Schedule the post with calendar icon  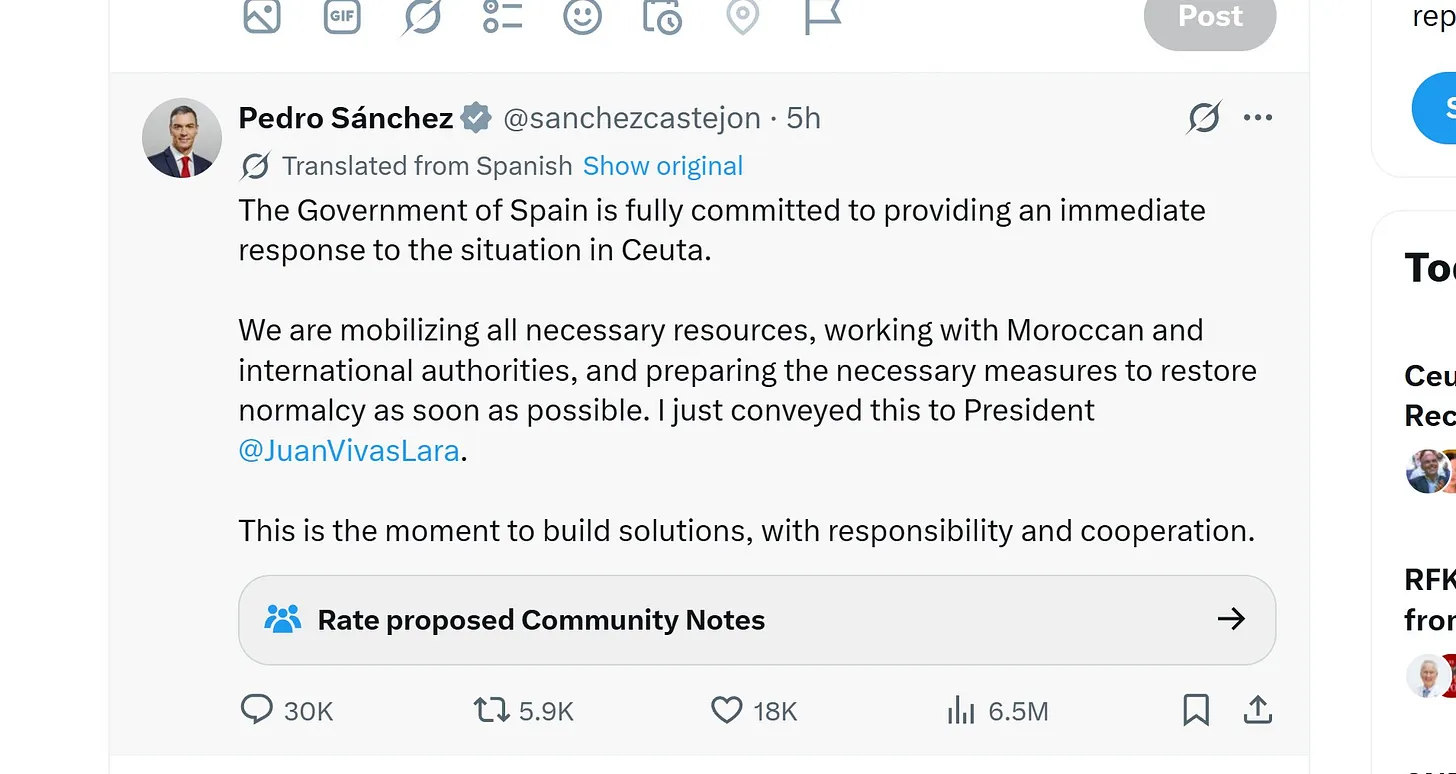pyautogui.click(x=662, y=16)
